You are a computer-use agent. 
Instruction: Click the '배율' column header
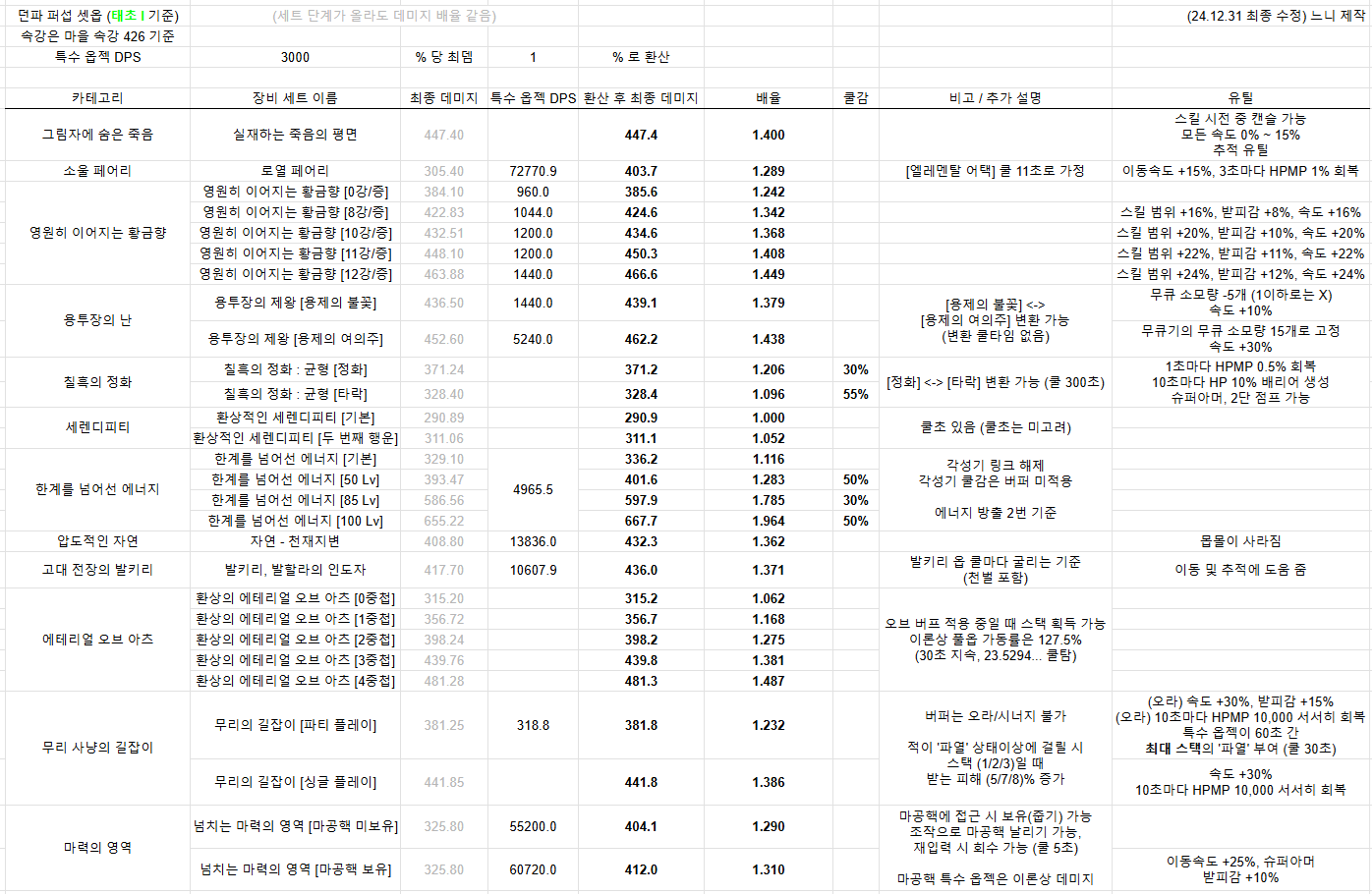(769, 98)
